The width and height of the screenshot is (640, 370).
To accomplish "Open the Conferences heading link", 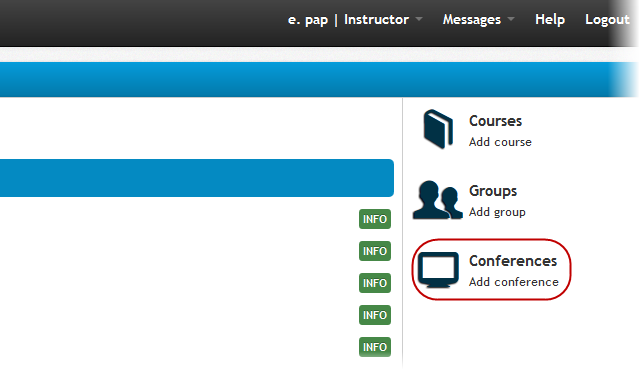I will (x=513, y=261).
